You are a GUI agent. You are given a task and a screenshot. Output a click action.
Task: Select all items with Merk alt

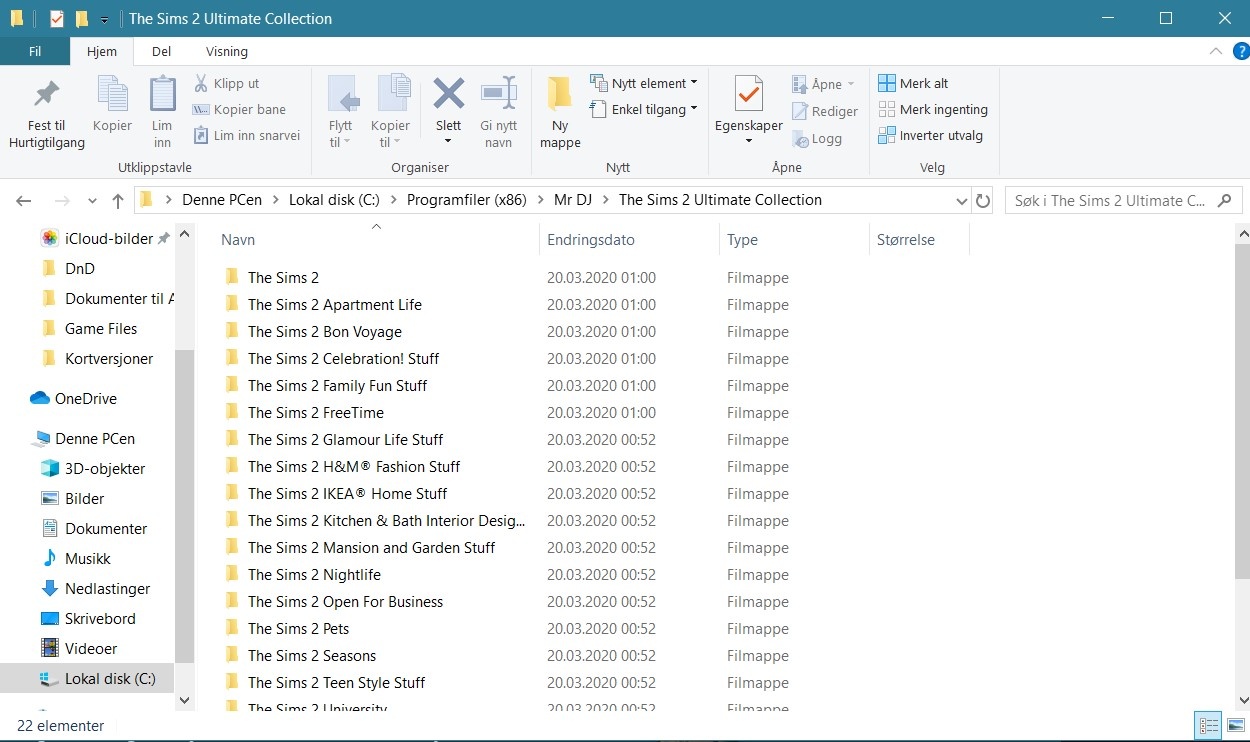click(913, 84)
